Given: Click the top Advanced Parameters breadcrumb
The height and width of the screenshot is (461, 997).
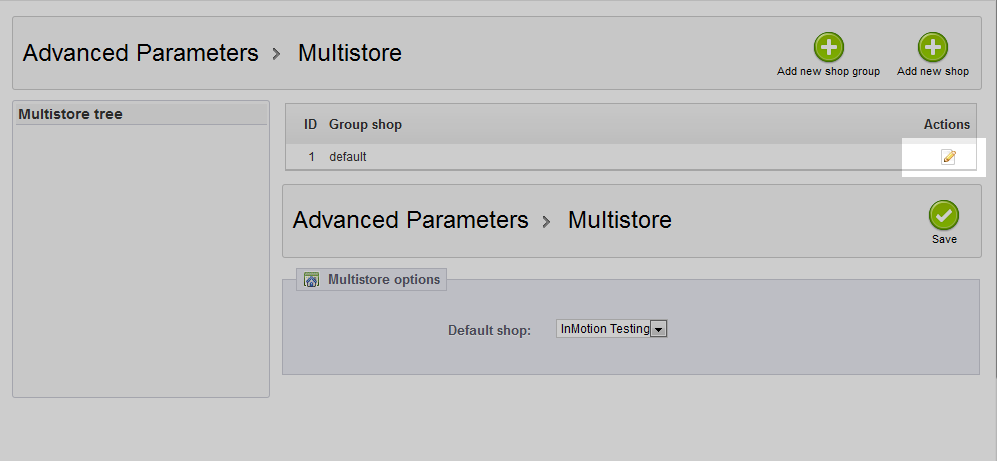Looking at the screenshot, I should tap(141, 53).
